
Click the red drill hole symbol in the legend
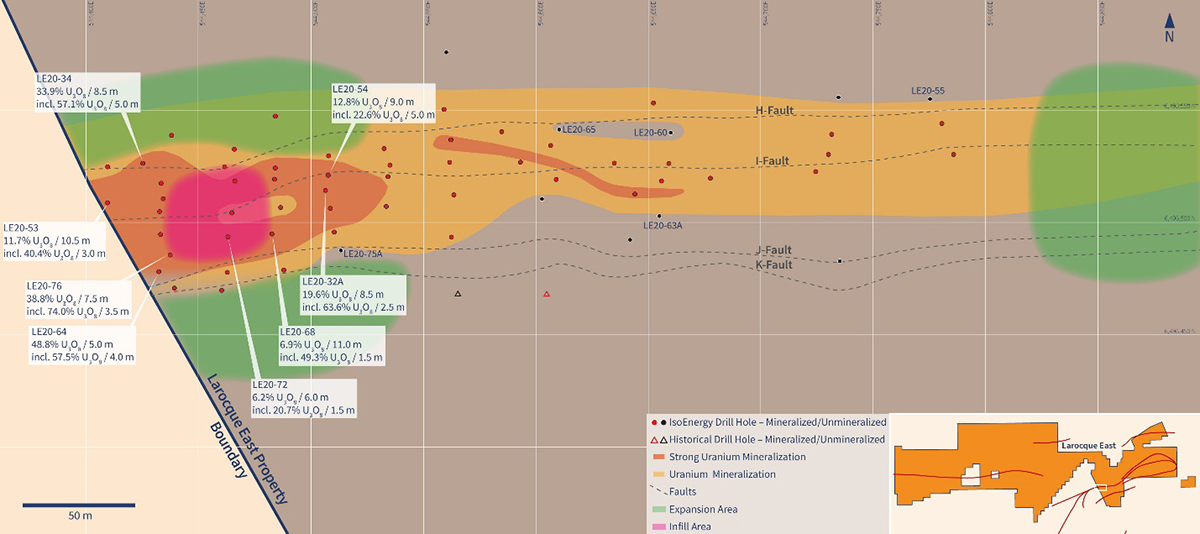(x=654, y=423)
